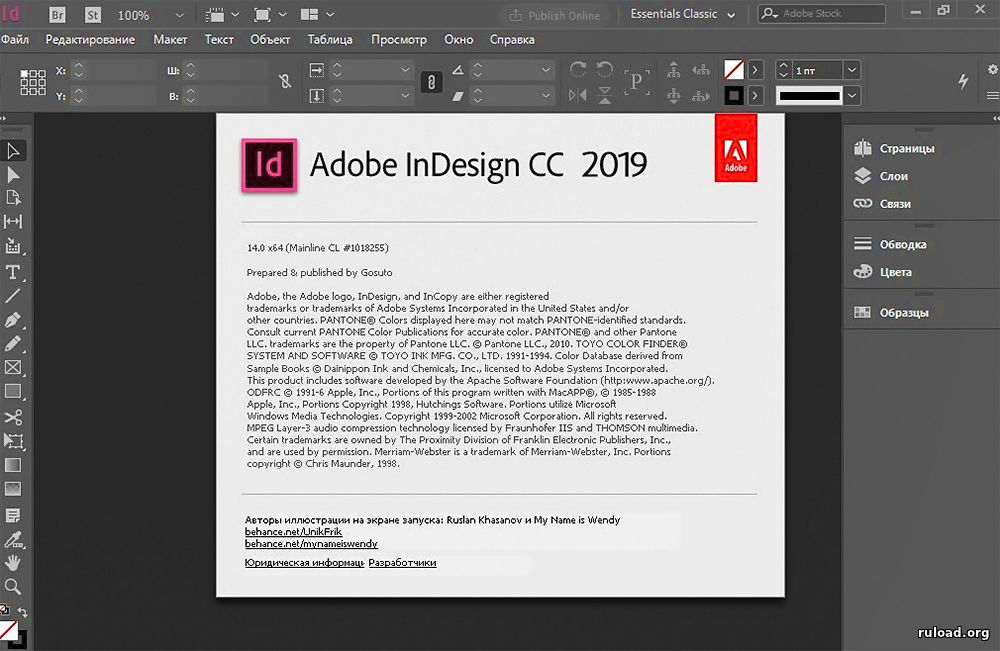1000x651 pixels.
Task: Increase stroke weight with stepper
Action: click(784, 66)
